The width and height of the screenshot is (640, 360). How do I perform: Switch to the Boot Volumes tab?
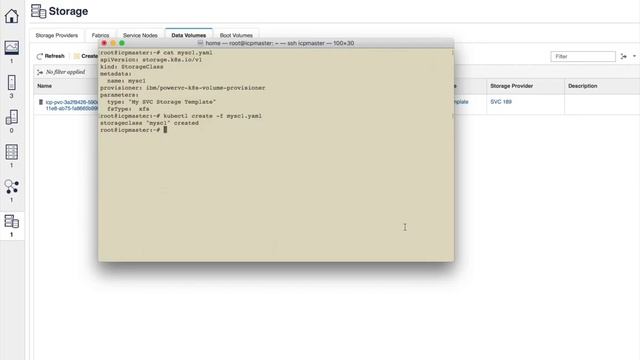[x=236, y=36]
